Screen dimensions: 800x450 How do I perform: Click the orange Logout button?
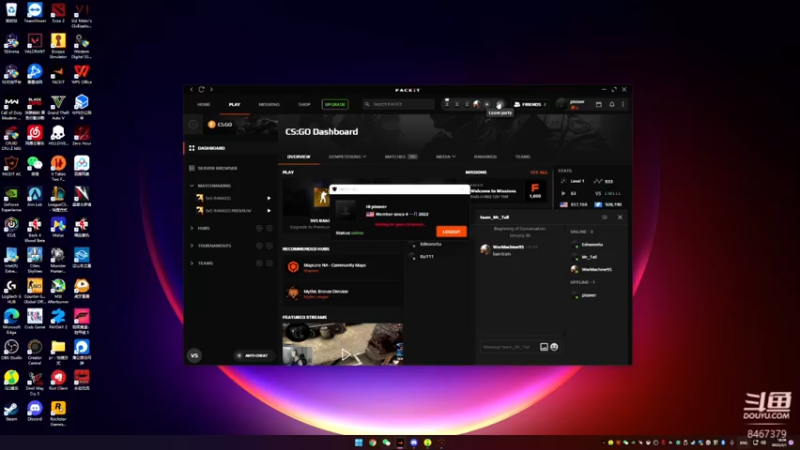click(451, 232)
